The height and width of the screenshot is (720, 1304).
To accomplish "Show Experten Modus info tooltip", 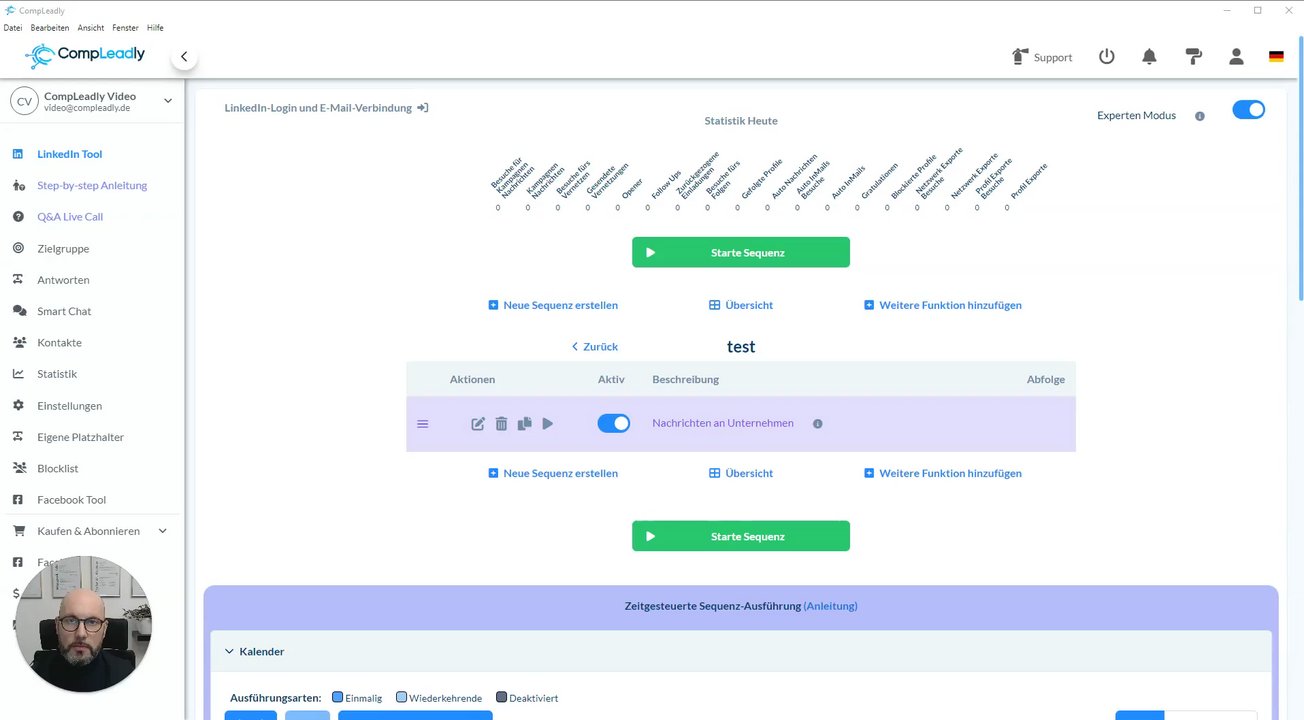I will [1200, 116].
